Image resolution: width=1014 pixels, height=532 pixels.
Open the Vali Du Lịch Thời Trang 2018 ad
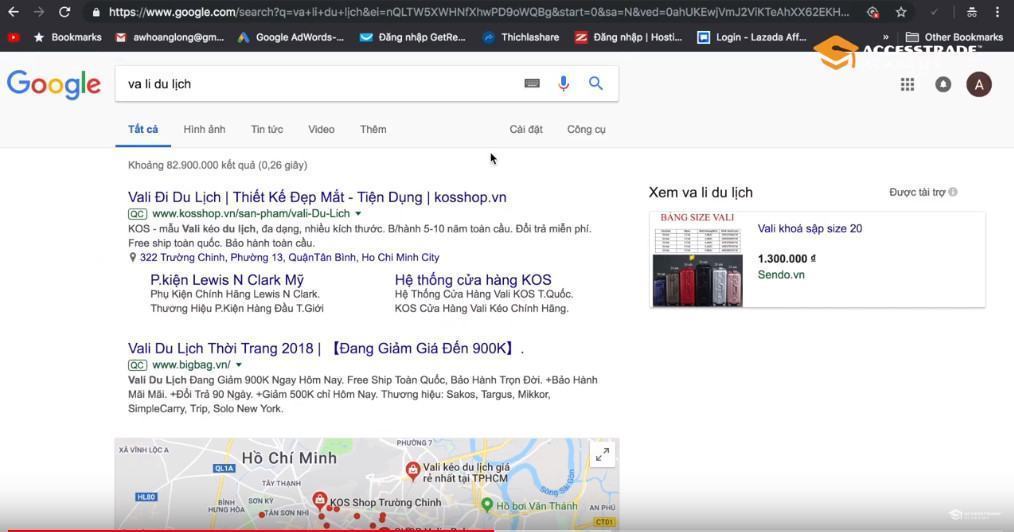click(x=326, y=348)
